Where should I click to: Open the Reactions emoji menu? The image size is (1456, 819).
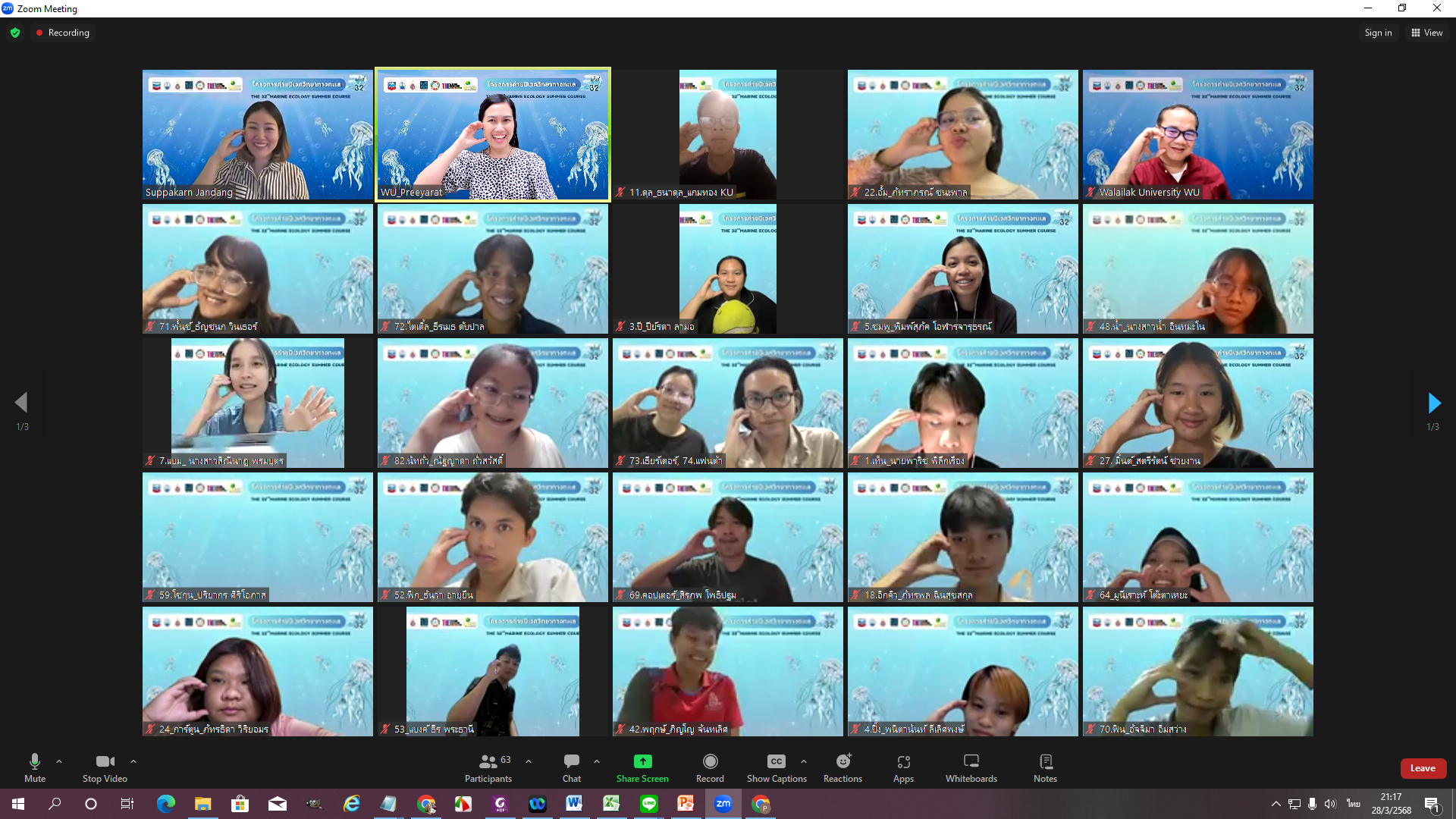click(843, 761)
